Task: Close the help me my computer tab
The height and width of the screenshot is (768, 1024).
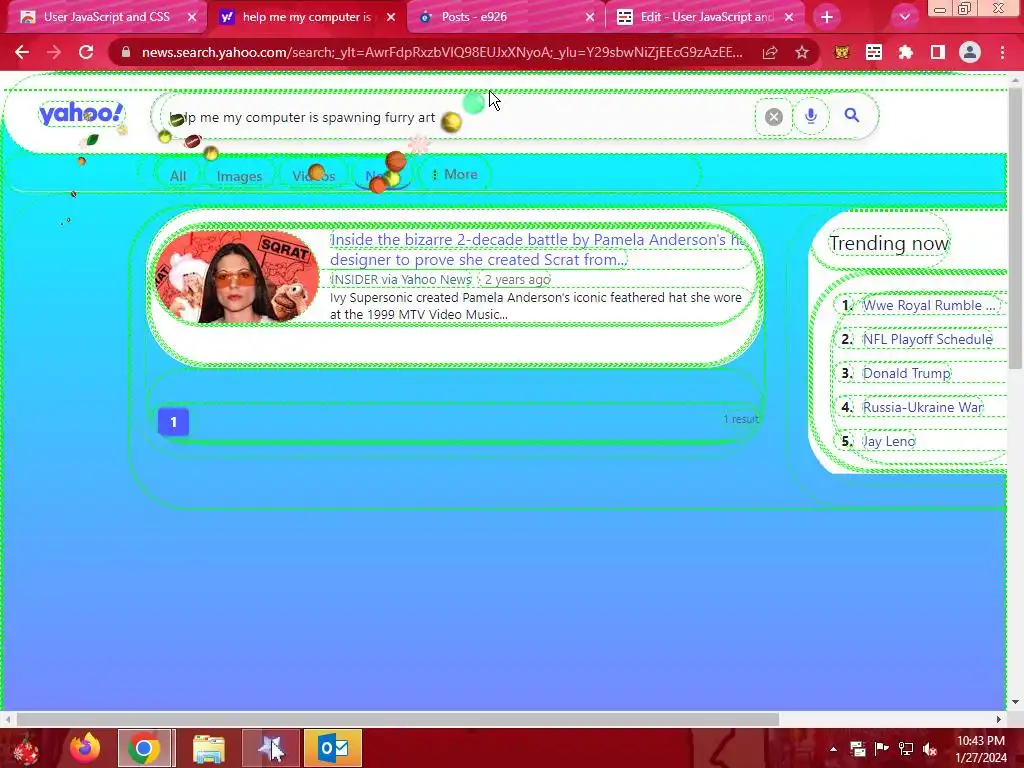Action: pos(391,18)
